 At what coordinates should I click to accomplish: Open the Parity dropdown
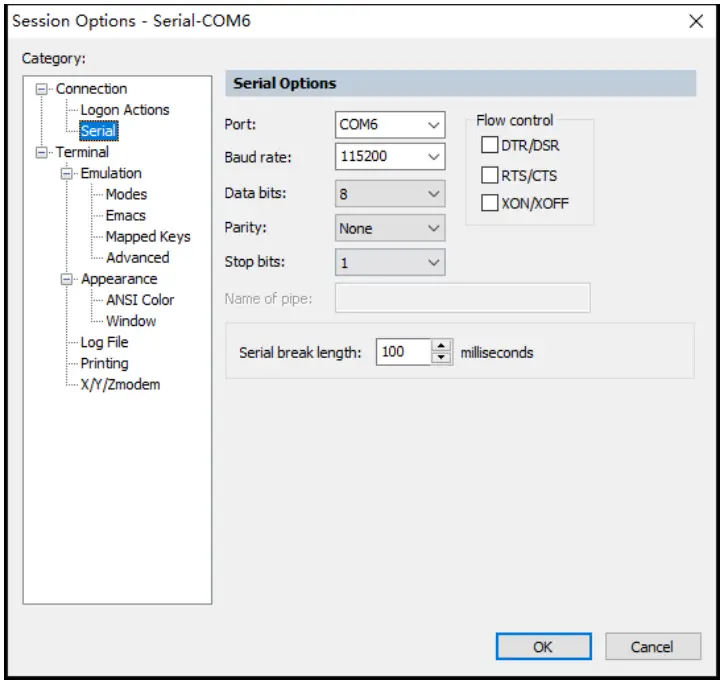click(x=433, y=228)
